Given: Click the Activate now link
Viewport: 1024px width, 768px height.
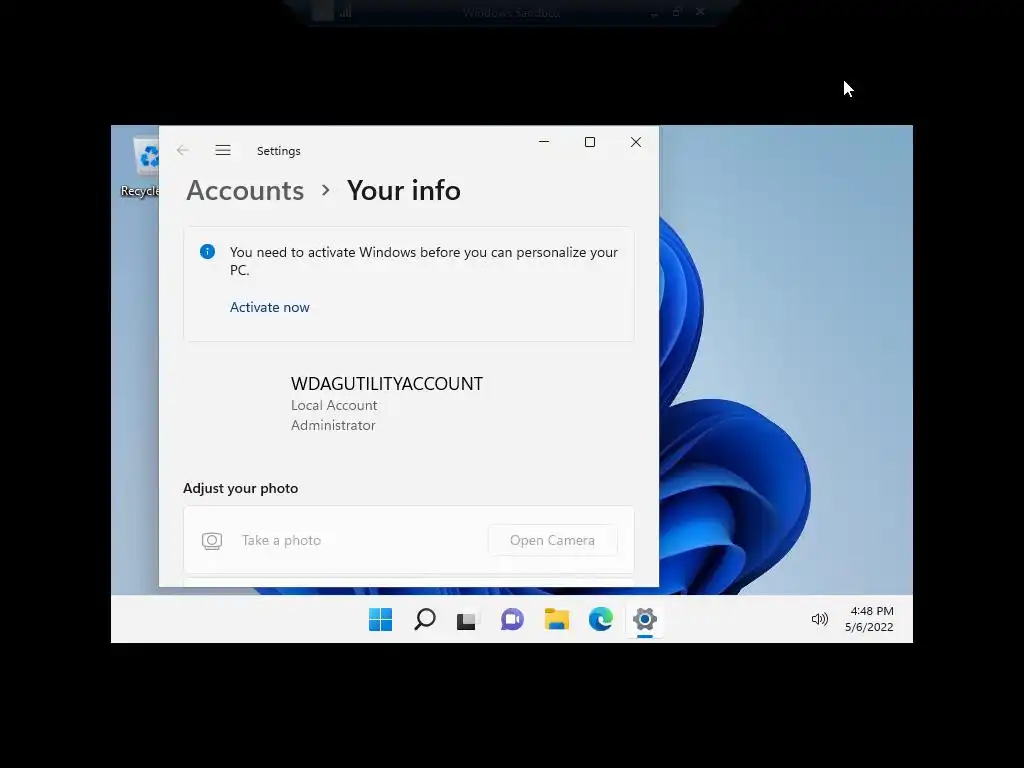Looking at the screenshot, I should tap(270, 307).
